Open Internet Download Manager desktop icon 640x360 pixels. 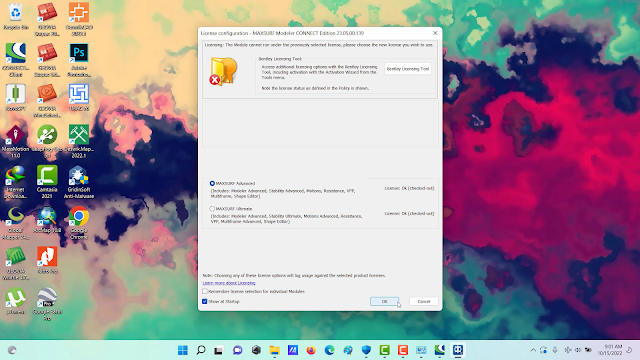(16, 182)
